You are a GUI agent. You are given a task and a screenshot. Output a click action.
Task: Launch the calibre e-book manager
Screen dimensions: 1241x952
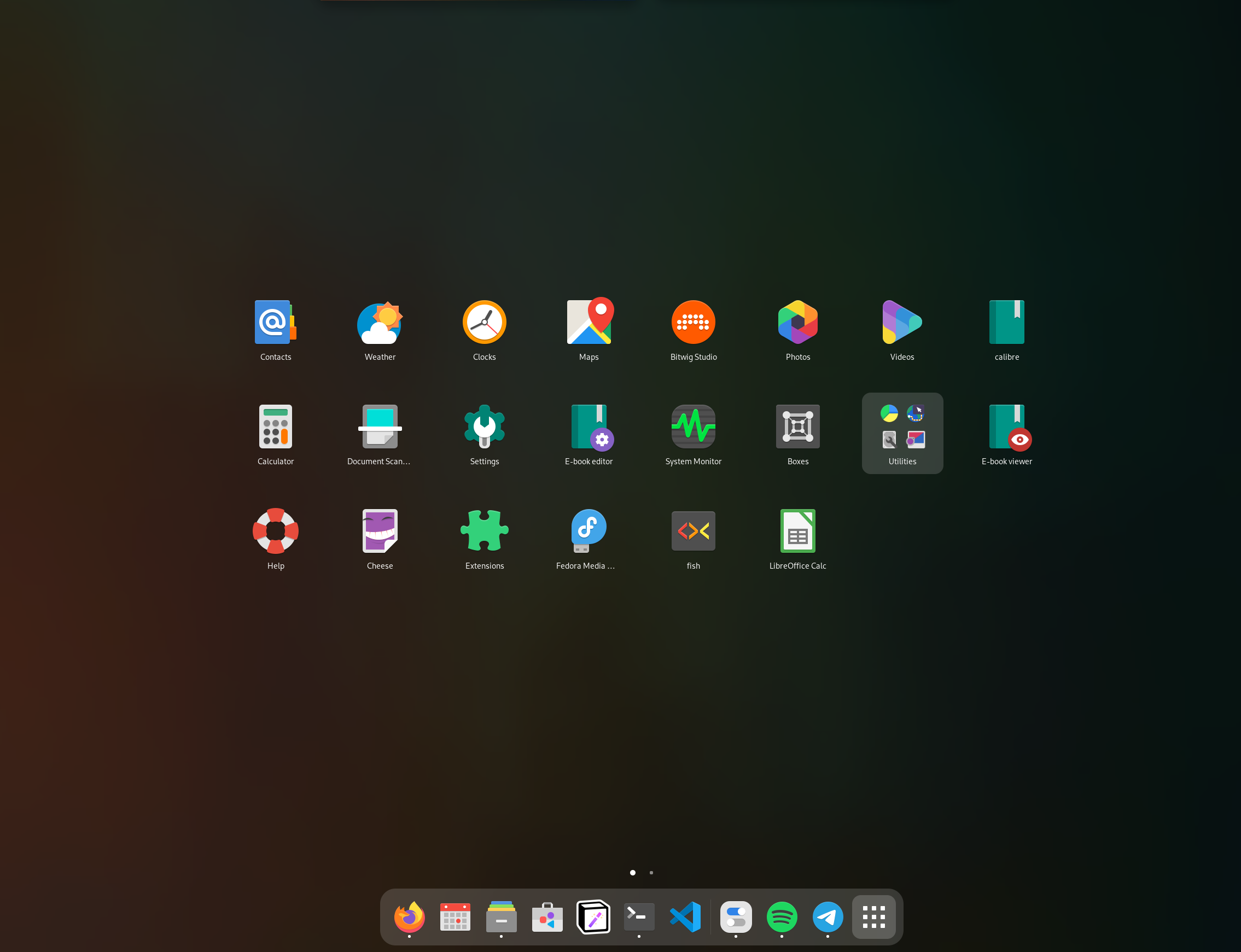coord(1006,323)
